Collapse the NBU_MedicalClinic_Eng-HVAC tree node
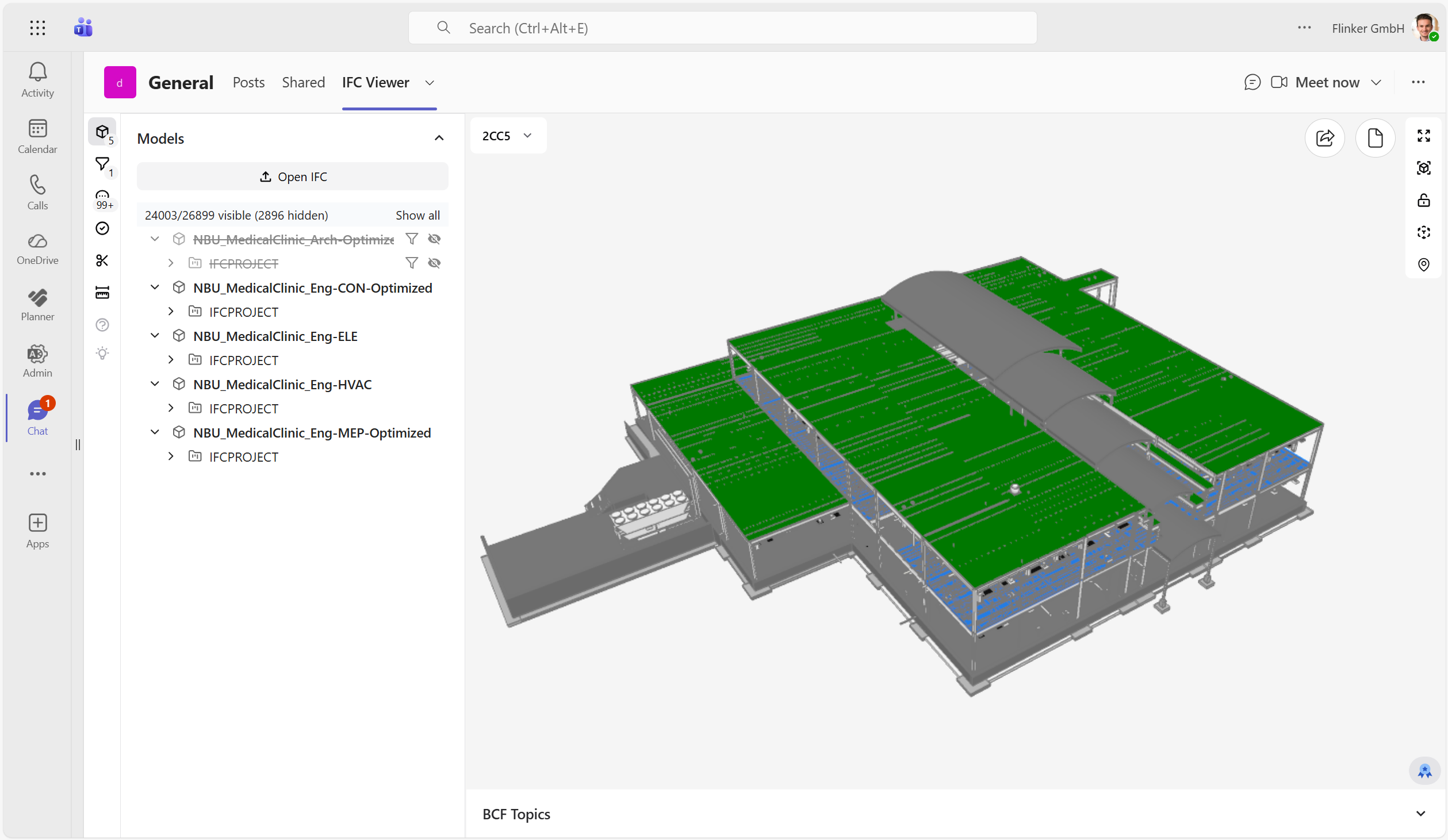The image size is (1448, 840). click(x=155, y=383)
